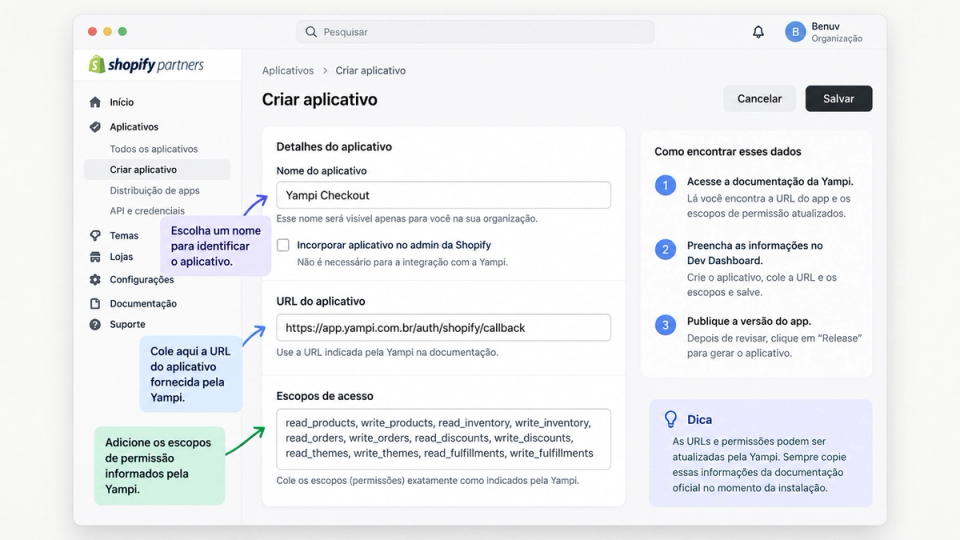Viewport: 960px width, 540px height.
Task: Click the Aplicativos sidebar icon
Action: (95, 127)
